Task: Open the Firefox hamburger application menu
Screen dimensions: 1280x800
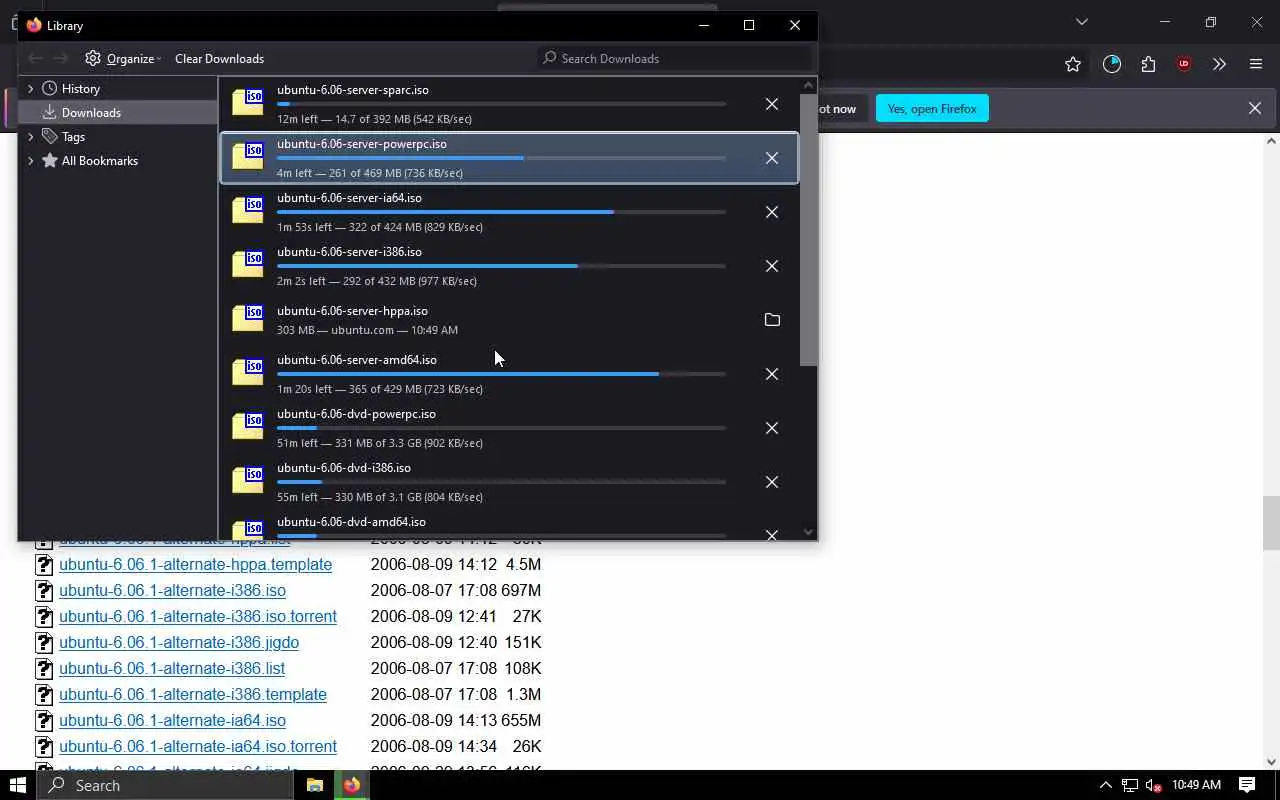Action: pos(1256,64)
